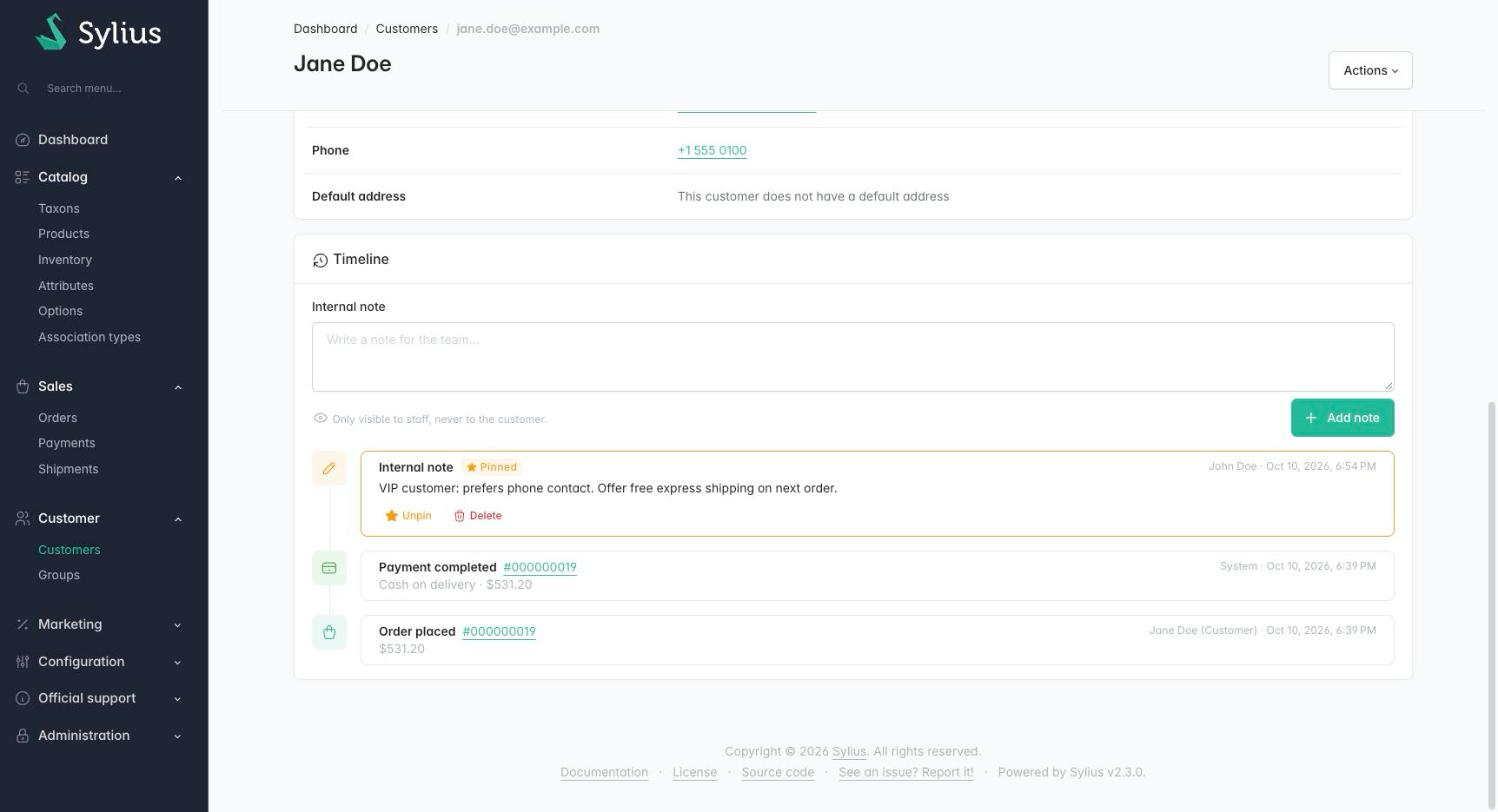The width and height of the screenshot is (1498, 812).
Task: Click the Marketing percent icon
Action: coord(23,624)
